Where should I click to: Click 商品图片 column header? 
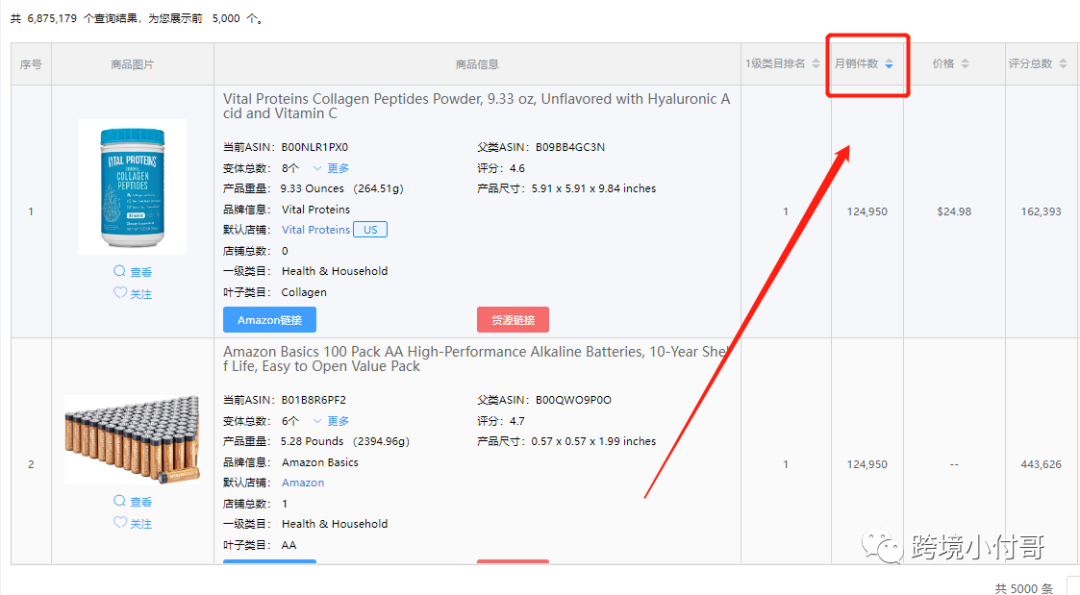pyautogui.click(x=132, y=64)
